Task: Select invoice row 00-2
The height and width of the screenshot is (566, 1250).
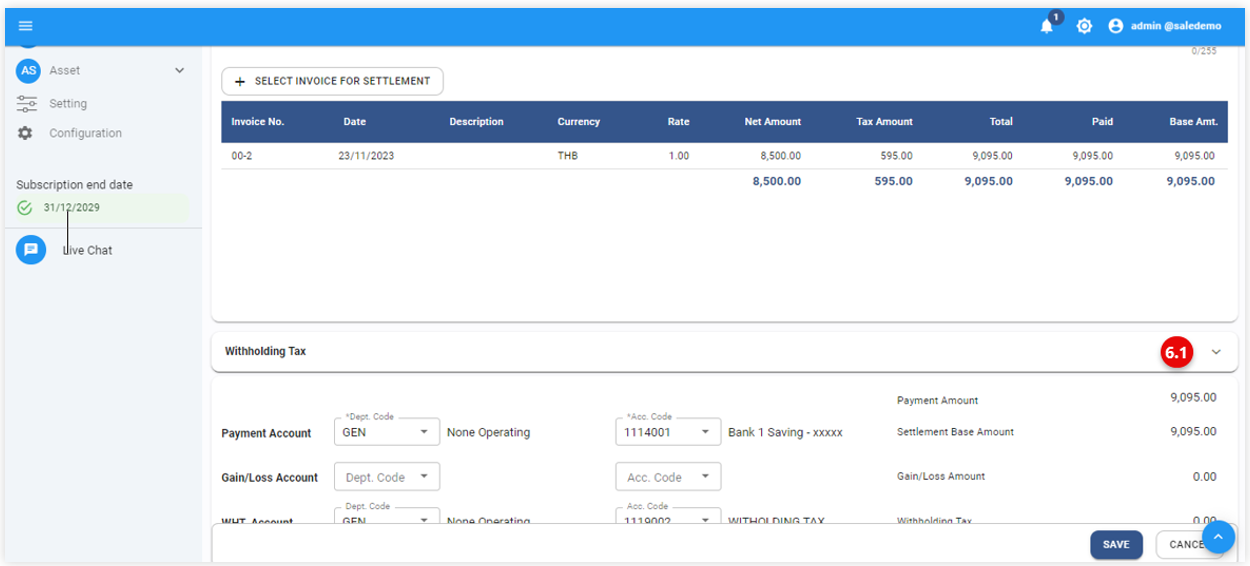Action: point(241,156)
